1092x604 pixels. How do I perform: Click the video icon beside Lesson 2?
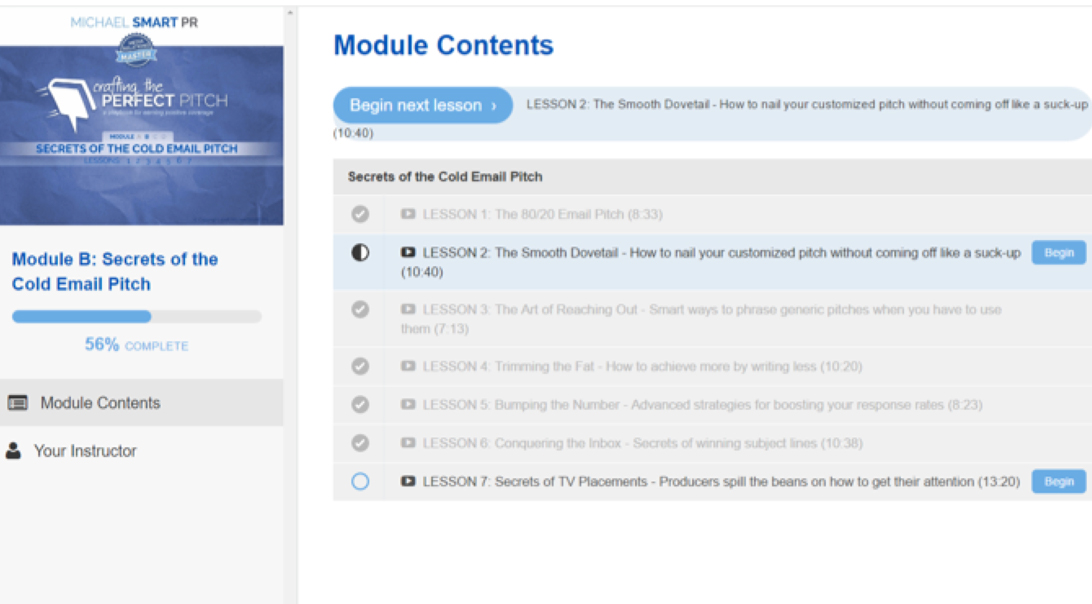[x=408, y=252]
